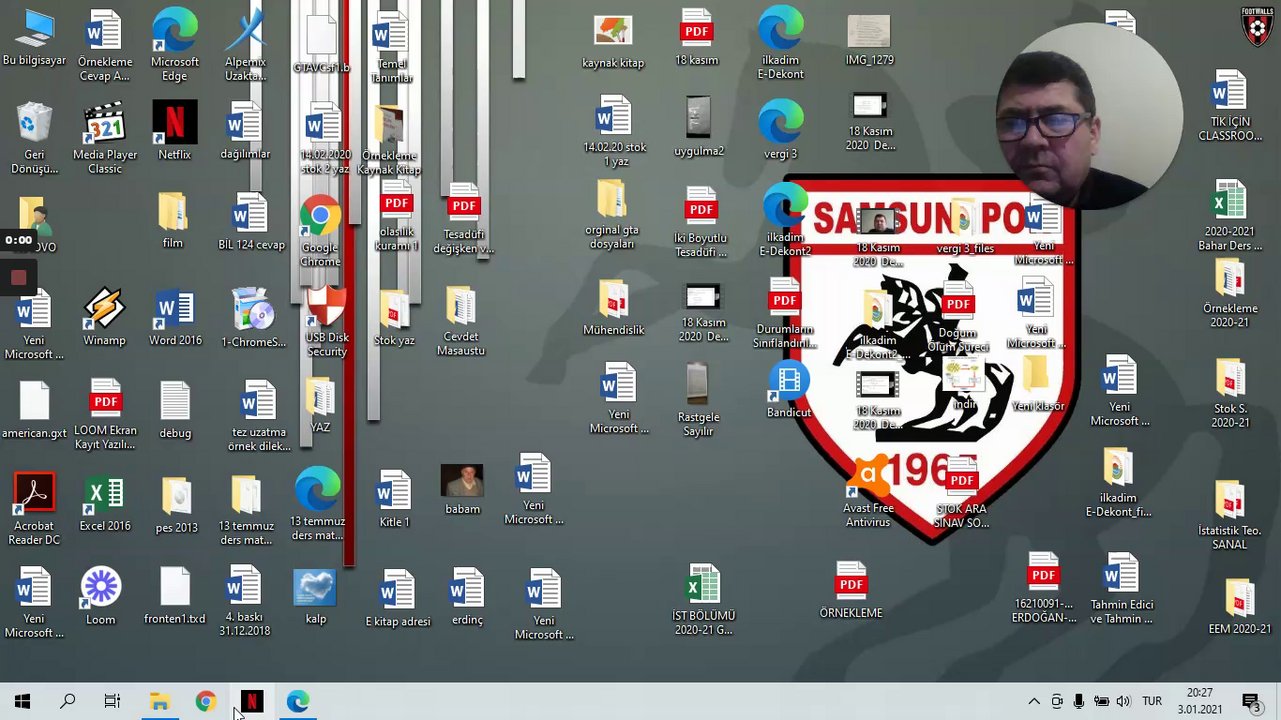Open the volume control in tray
This screenshot has width=1281, height=720.
coord(1123,702)
